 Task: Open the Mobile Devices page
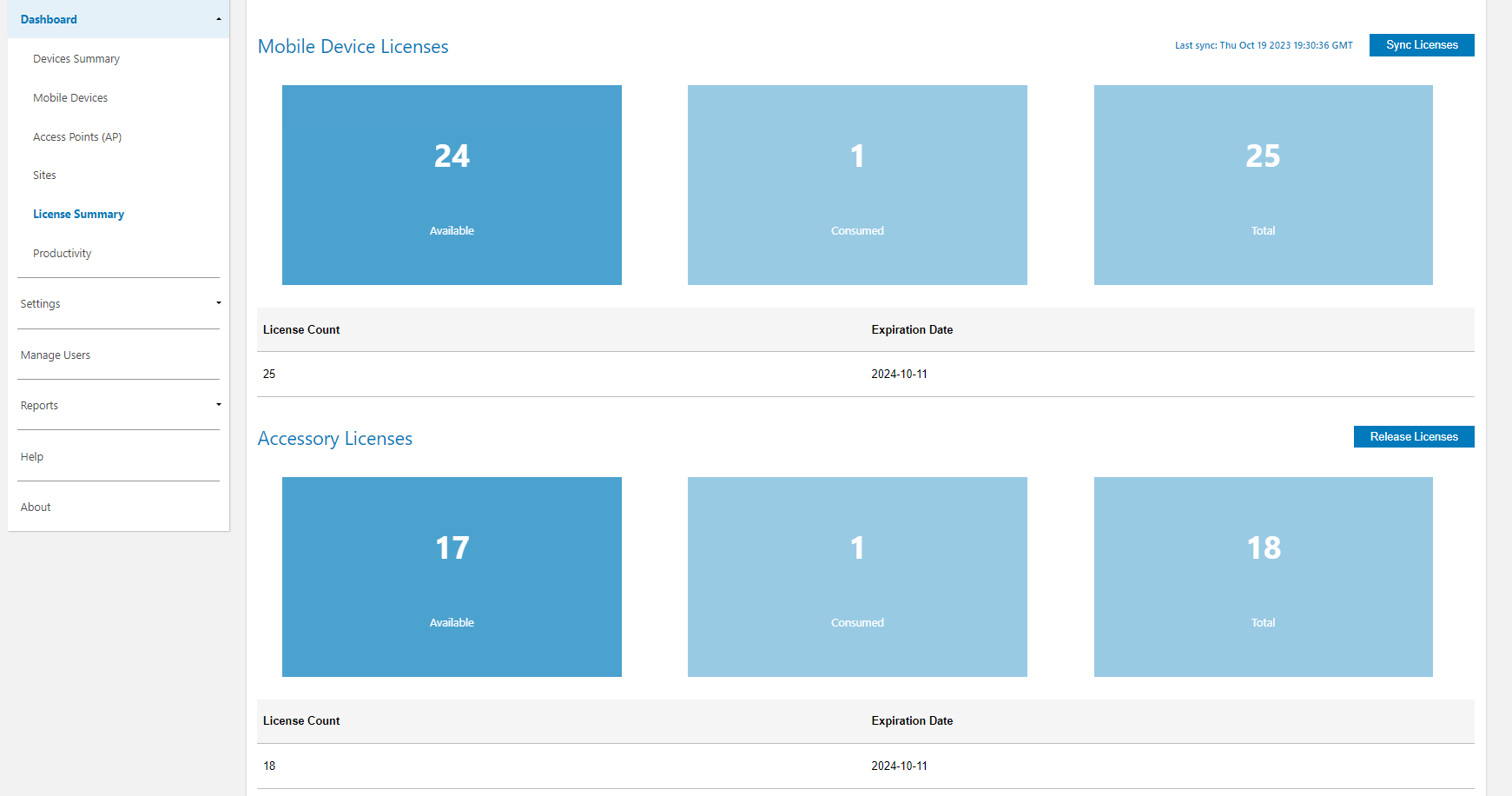tap(69, 97)
